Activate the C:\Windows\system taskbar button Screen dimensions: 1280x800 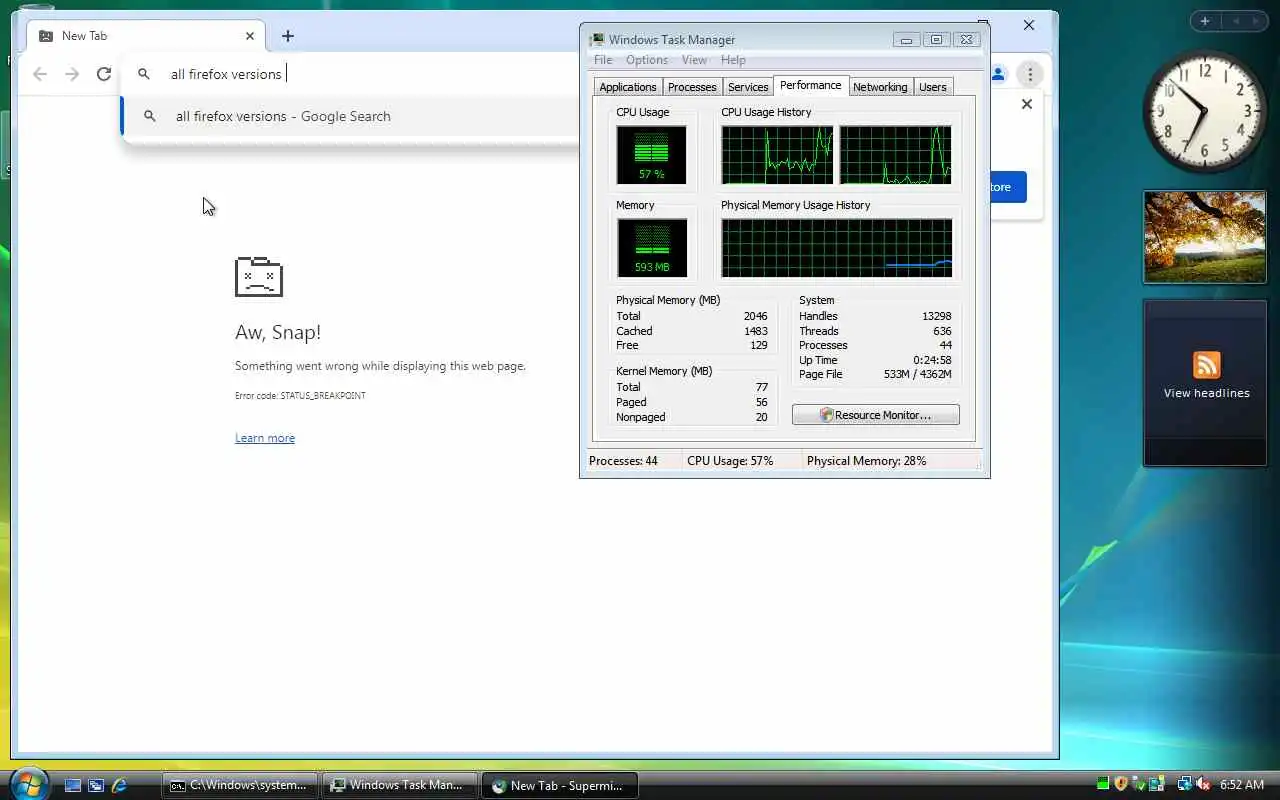[240, 785]
